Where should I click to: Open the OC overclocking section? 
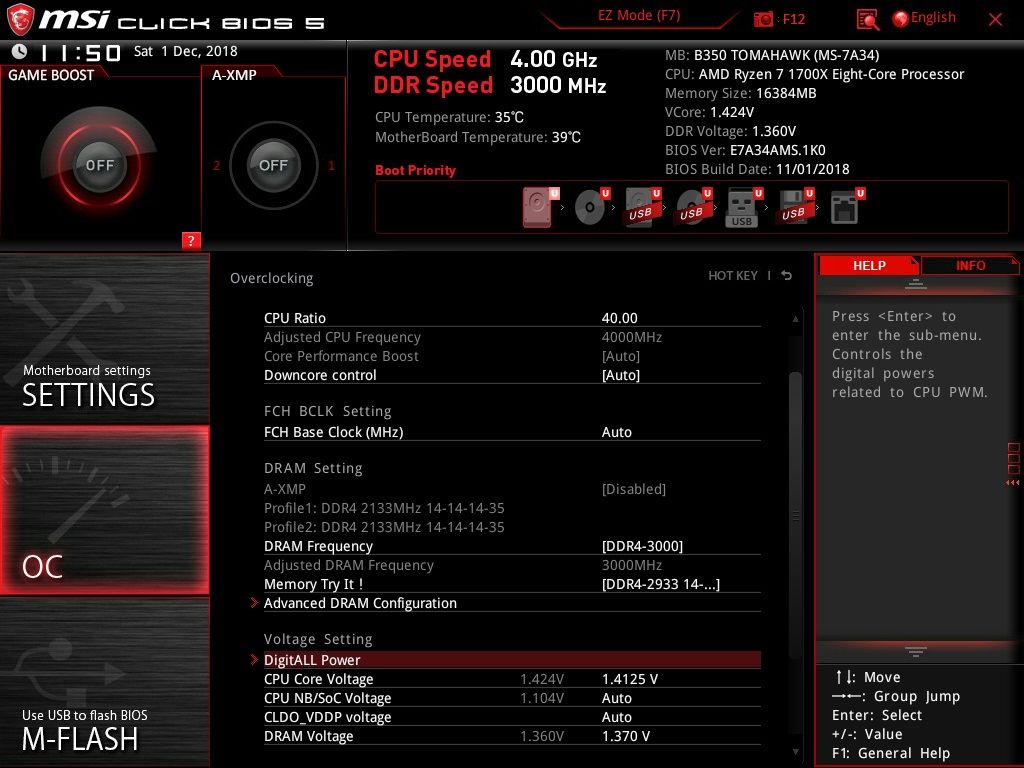(x=104, y=510)
